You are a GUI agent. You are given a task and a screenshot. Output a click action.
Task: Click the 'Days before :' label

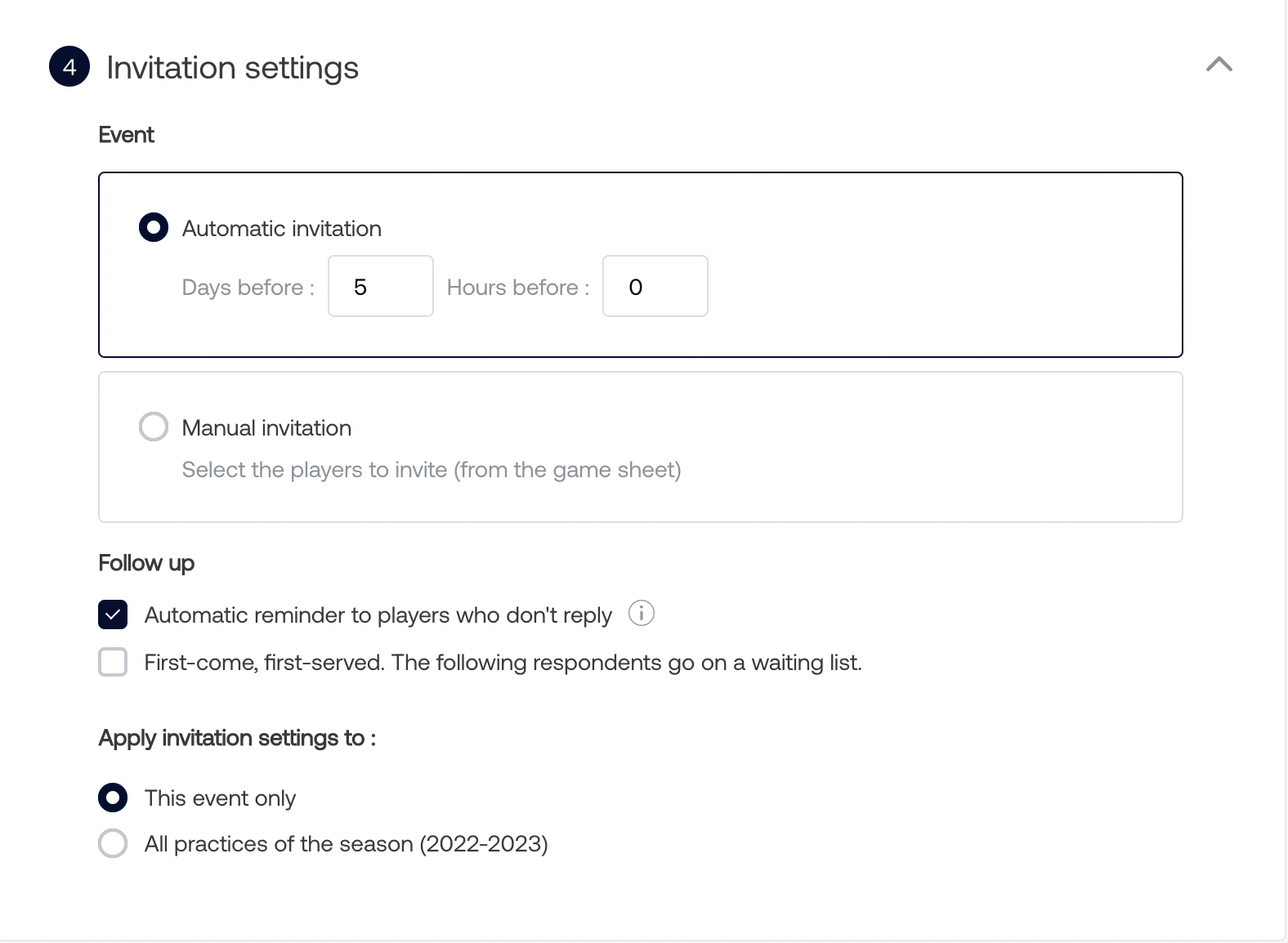[248, 288]
